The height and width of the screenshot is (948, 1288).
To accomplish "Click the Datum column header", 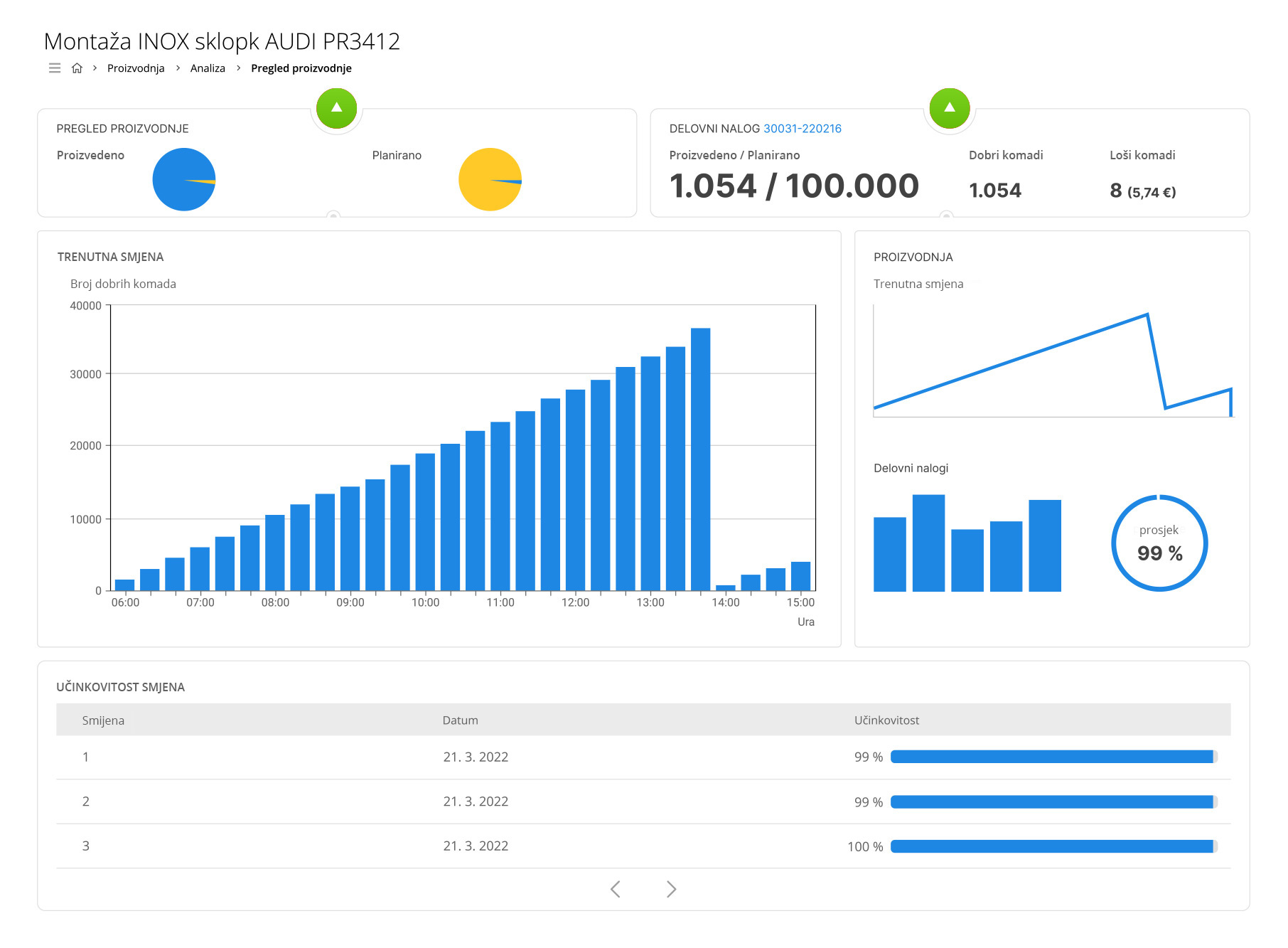I will click(460, 720).
